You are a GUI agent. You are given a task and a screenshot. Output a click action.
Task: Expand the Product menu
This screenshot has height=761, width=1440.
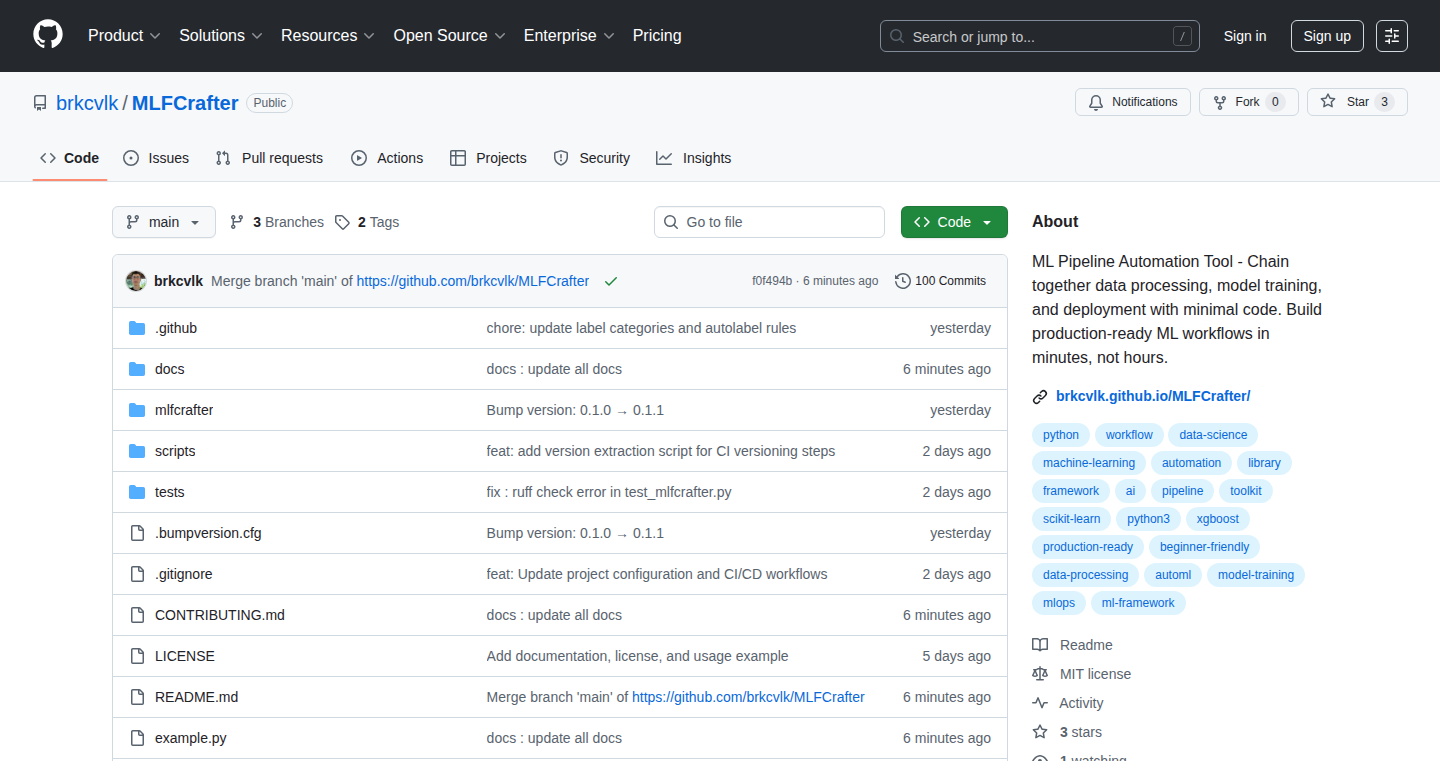[x=124, y=35]
